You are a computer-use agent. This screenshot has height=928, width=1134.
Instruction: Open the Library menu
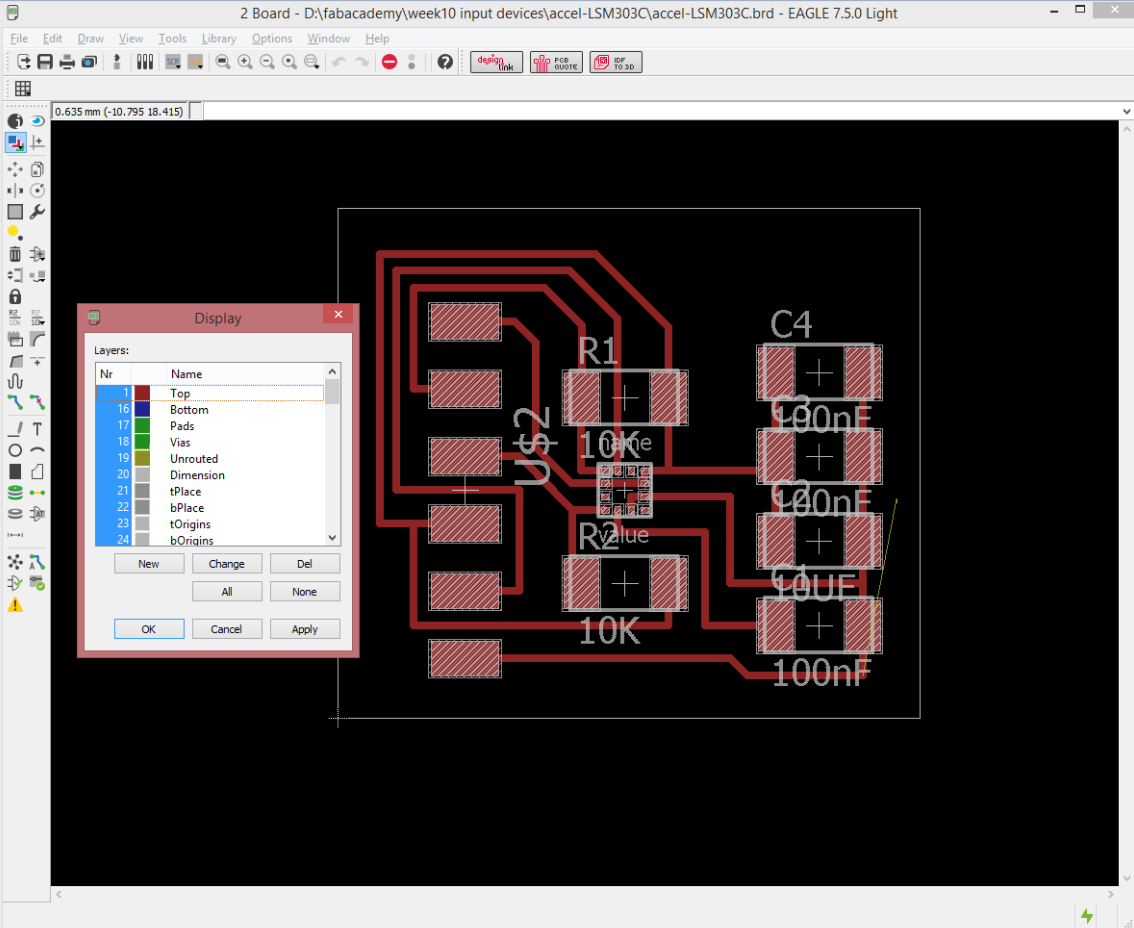218,38
